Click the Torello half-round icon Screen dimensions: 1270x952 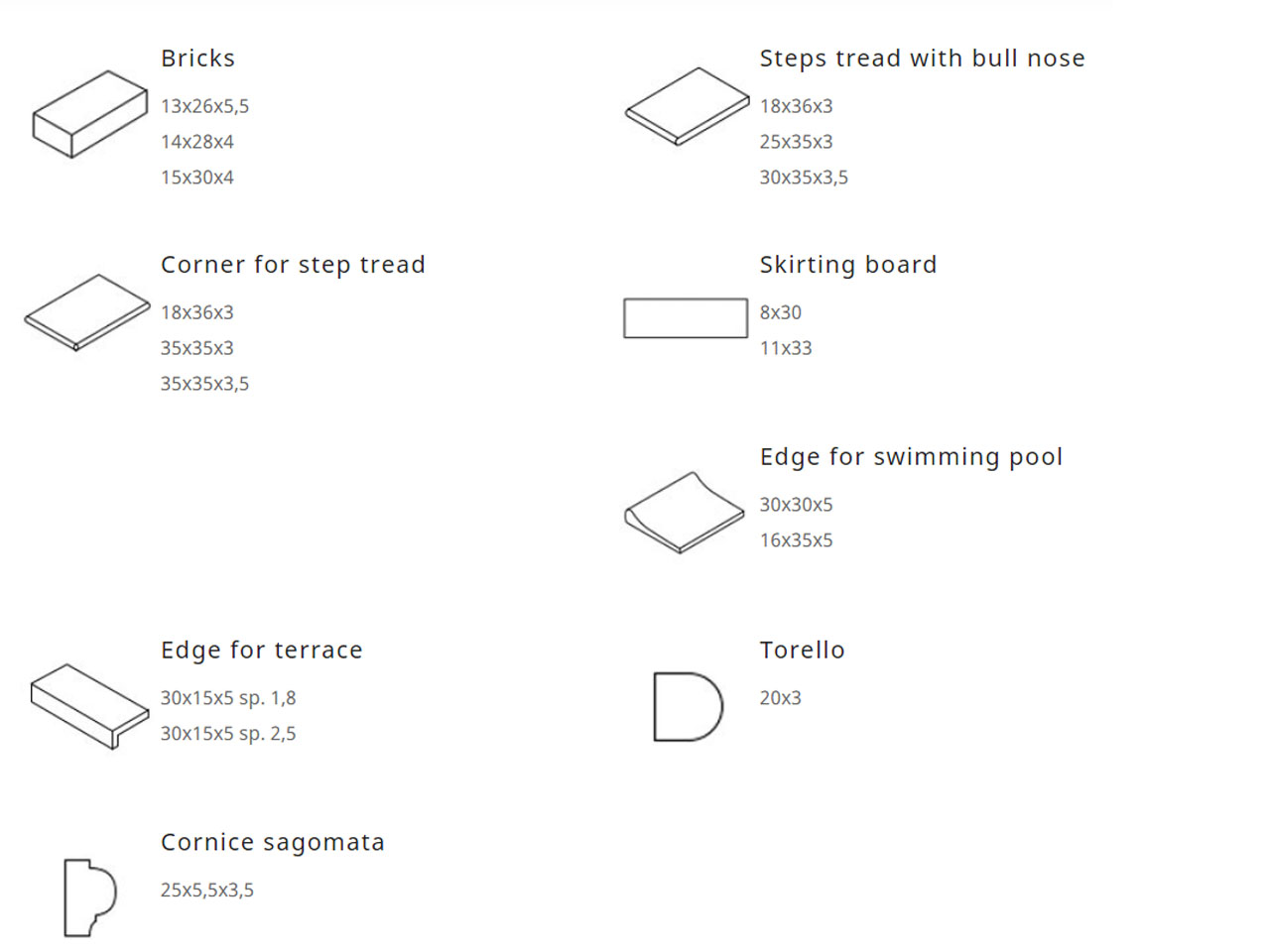click(688, 707)
